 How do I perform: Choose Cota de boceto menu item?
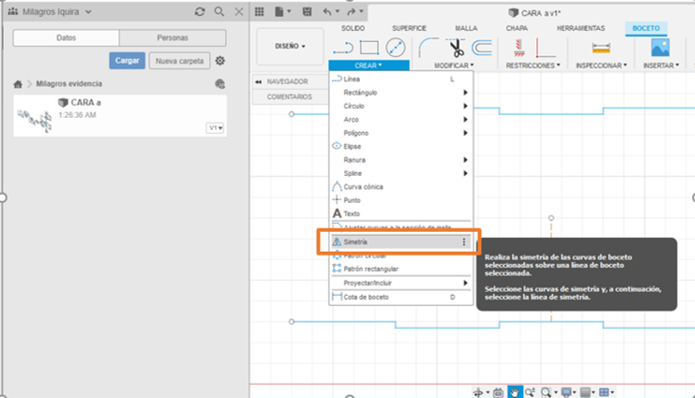pyautogui.click(x=401, y=297)
